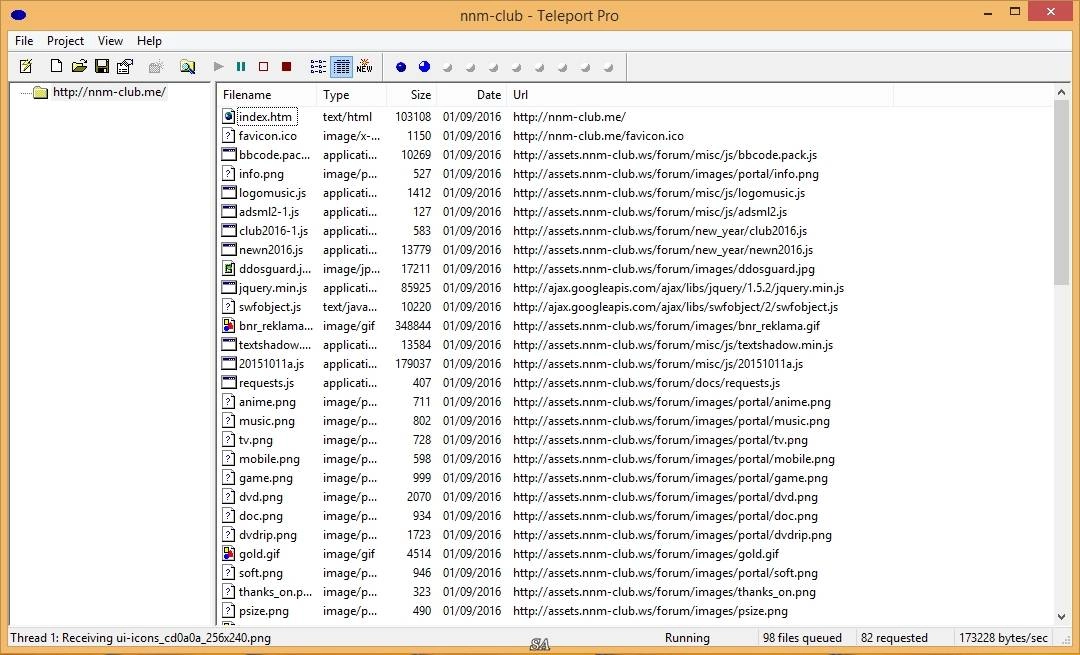This screenshot has height=655, width=1080.
Task: Click the unknown-file icon beside swfobject.js
Action: (x=229, y=306)
